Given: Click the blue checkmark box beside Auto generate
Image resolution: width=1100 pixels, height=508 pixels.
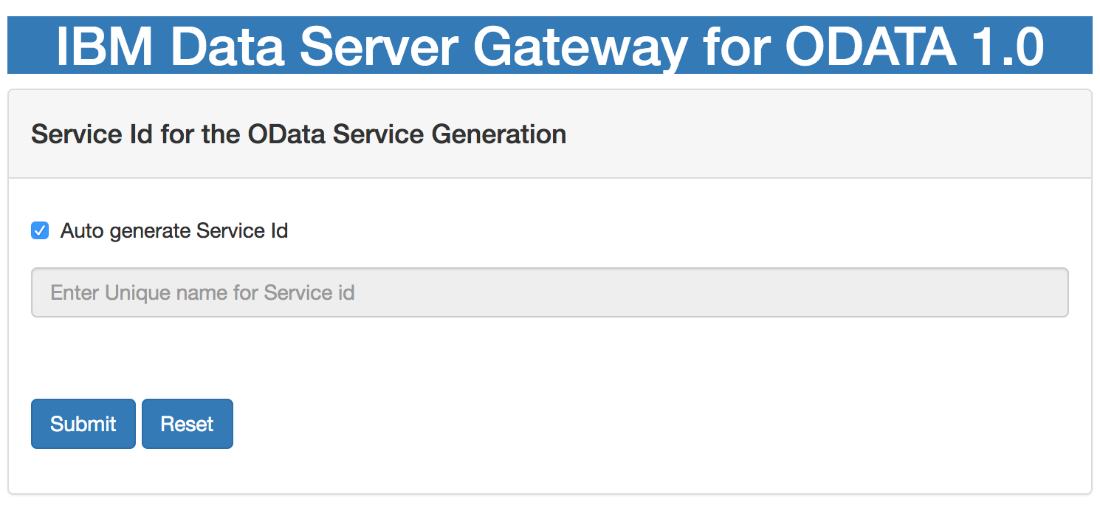Looking at the screenshot, I should coord(40,230).
